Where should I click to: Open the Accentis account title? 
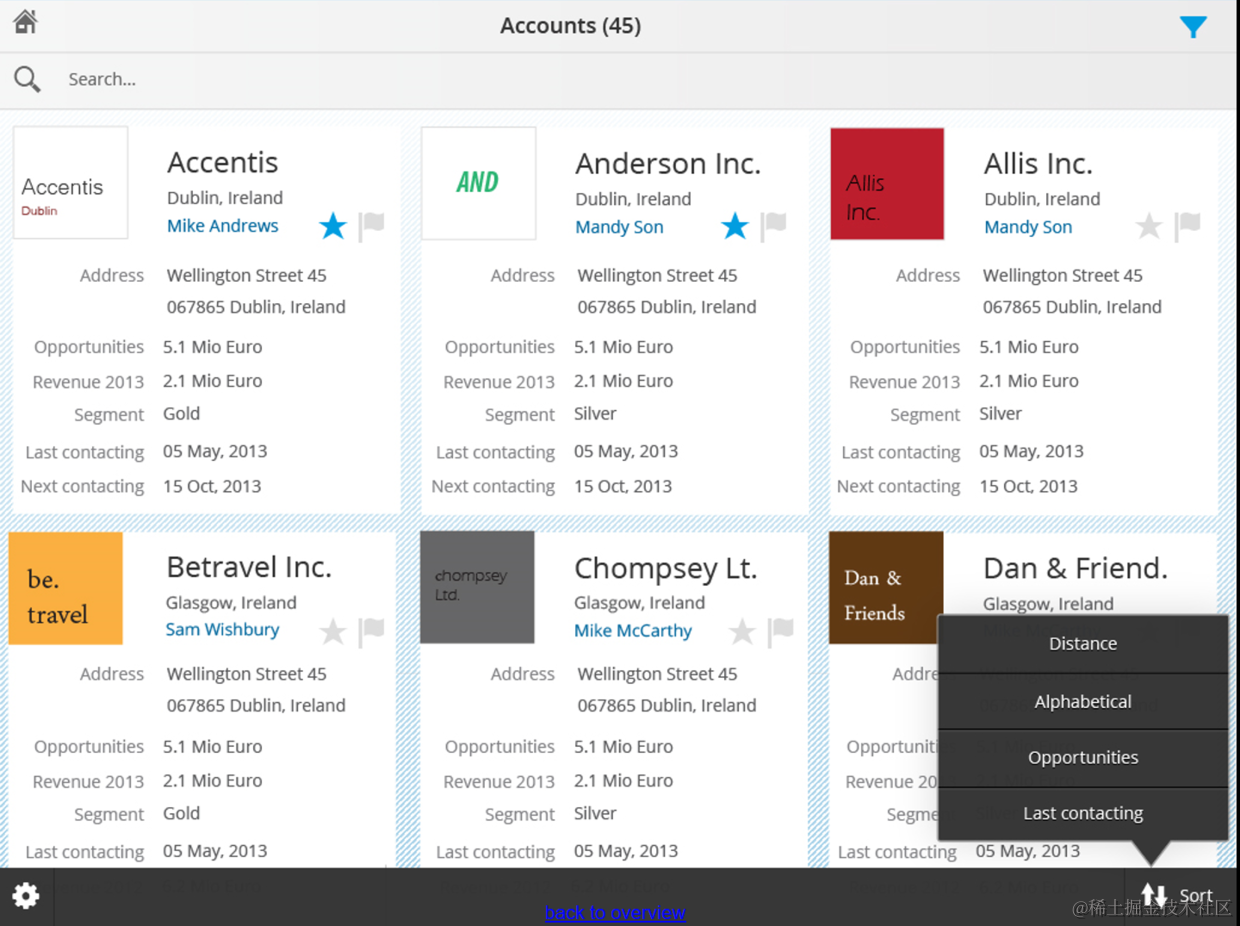click(223, 162)
